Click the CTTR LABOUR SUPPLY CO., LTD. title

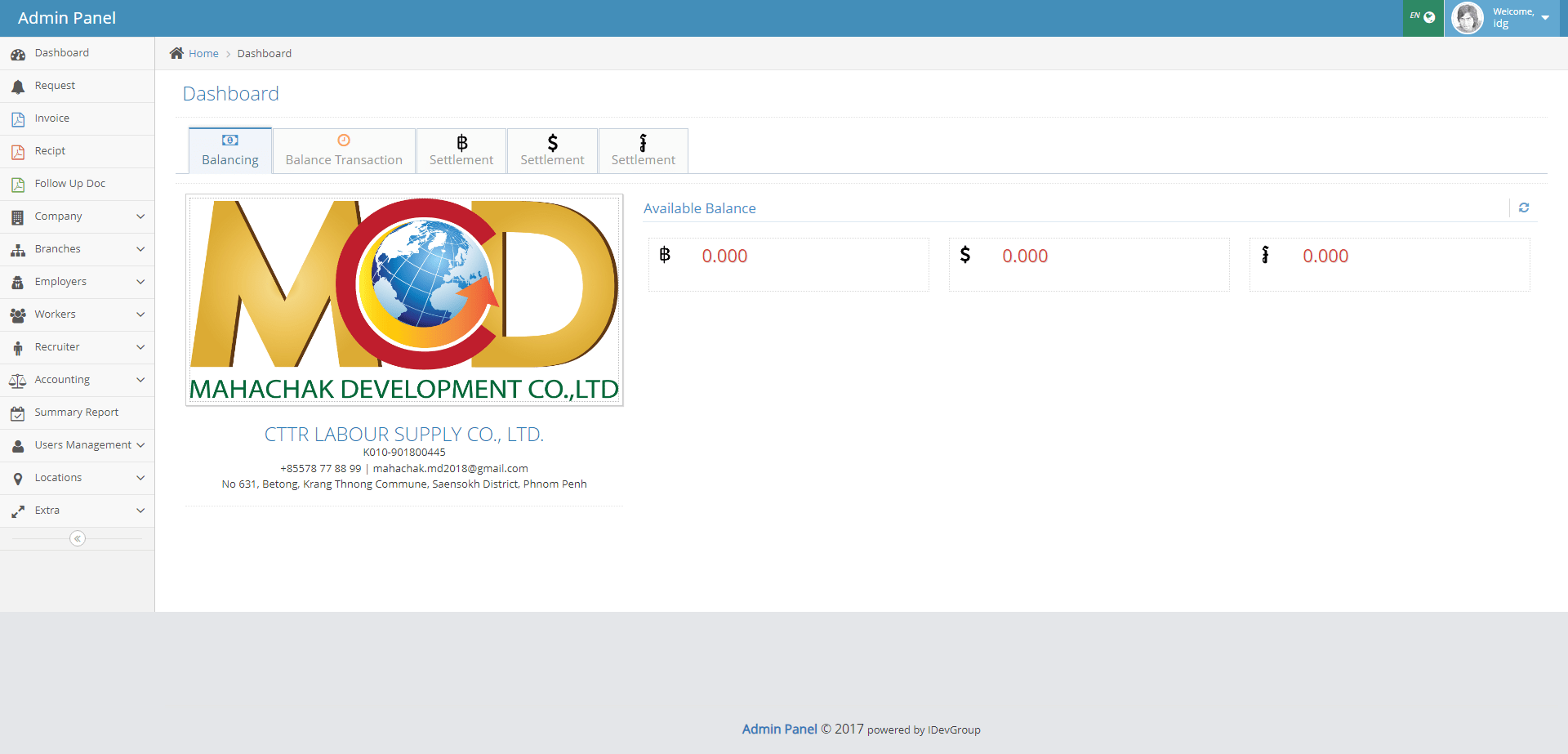pyautogui.click(x=404, y=435)
